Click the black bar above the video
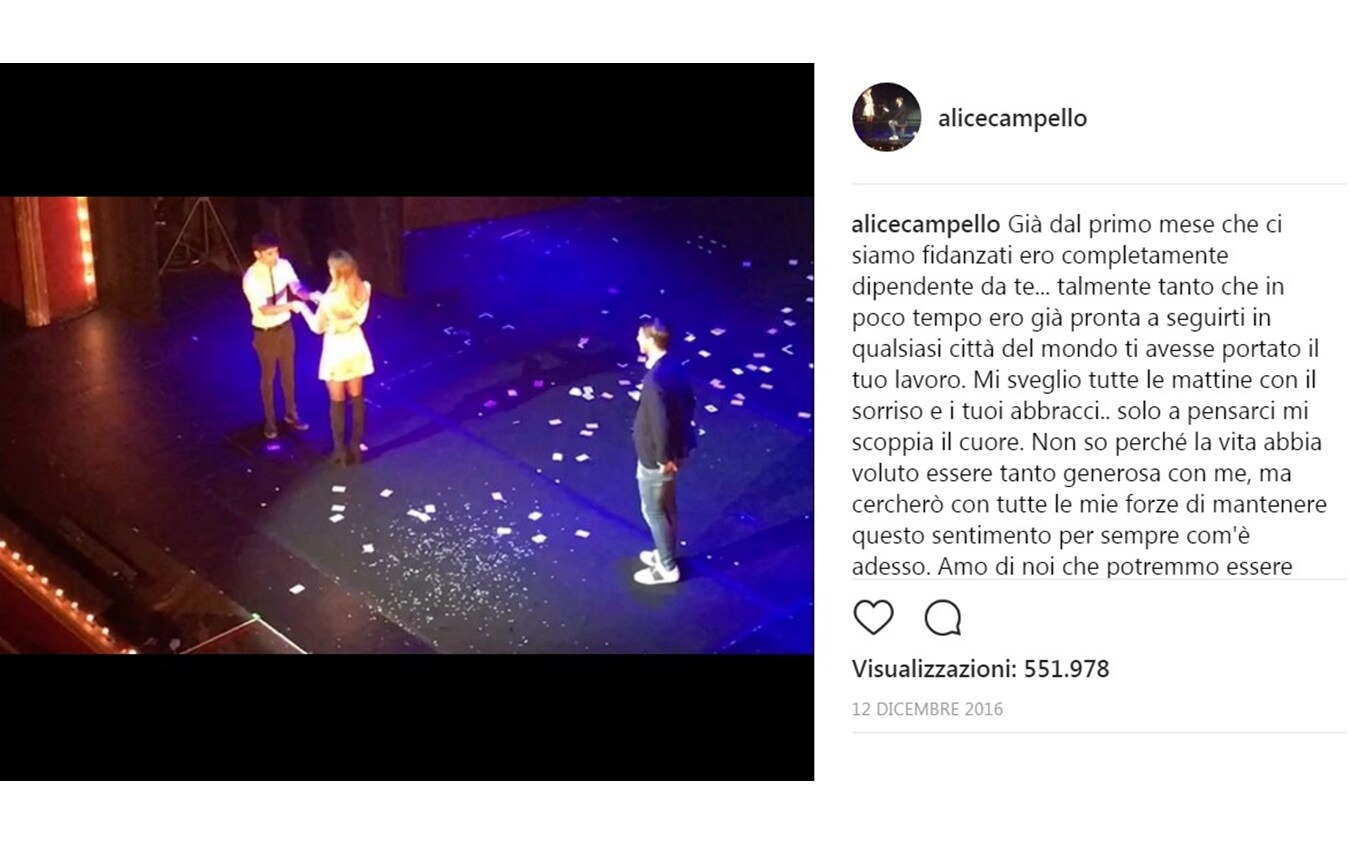The width and height of the screenshot is (1350, 845). [407, 129]
